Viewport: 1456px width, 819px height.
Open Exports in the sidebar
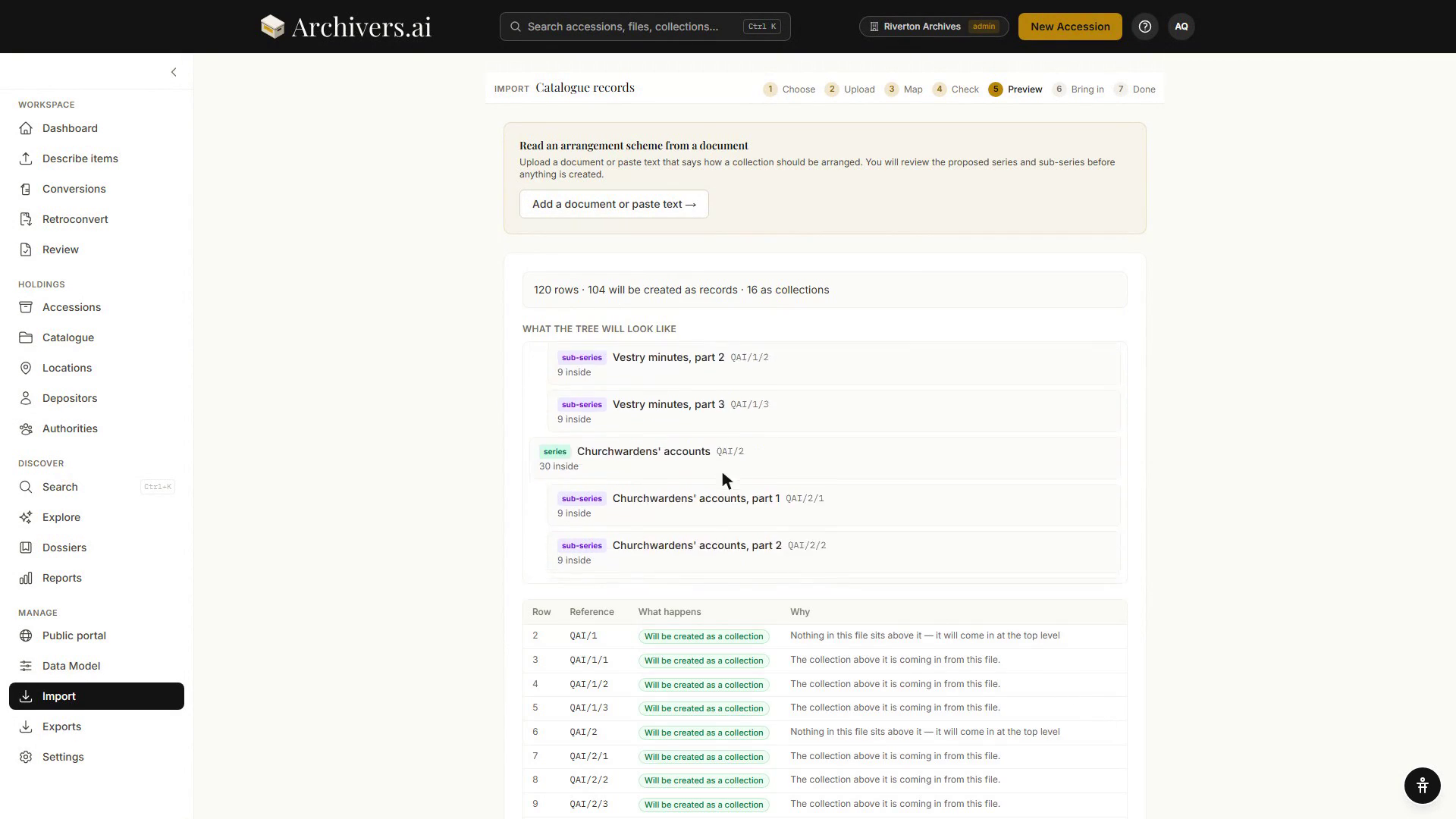click(x=96, y=726)
